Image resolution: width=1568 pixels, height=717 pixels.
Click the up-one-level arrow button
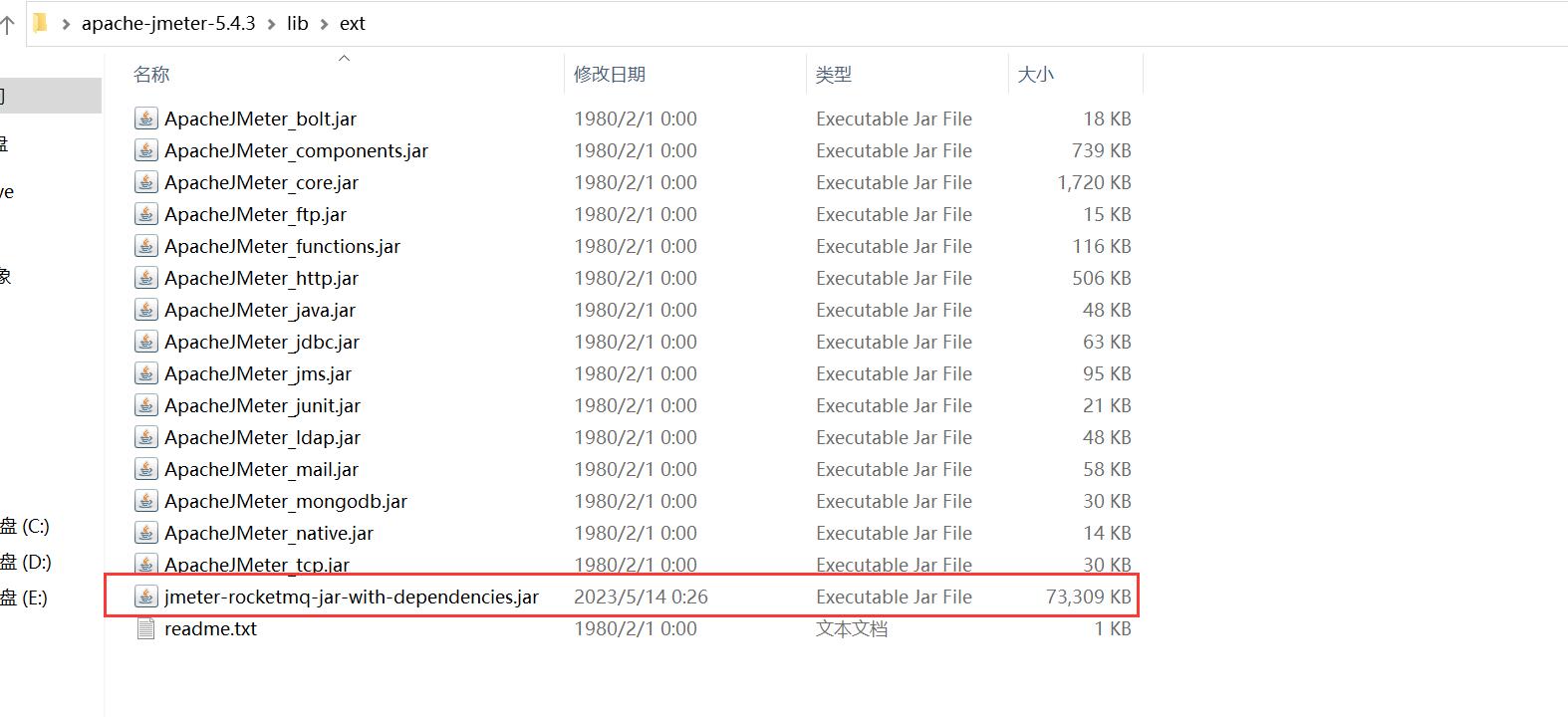[8, 25]
